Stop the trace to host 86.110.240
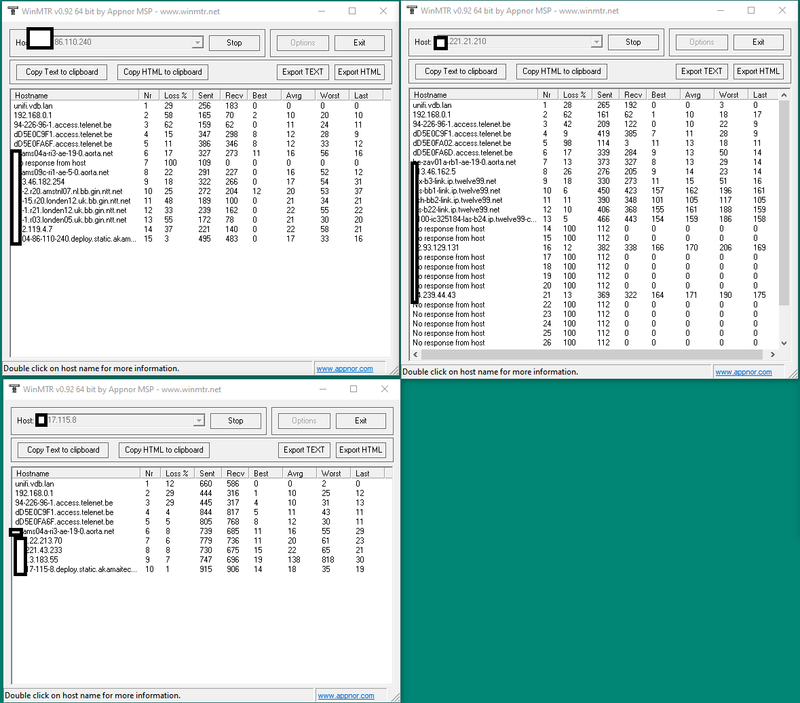The width and height of the screenshot is (800, 703). pyautogui.click(x=234, y=43)
